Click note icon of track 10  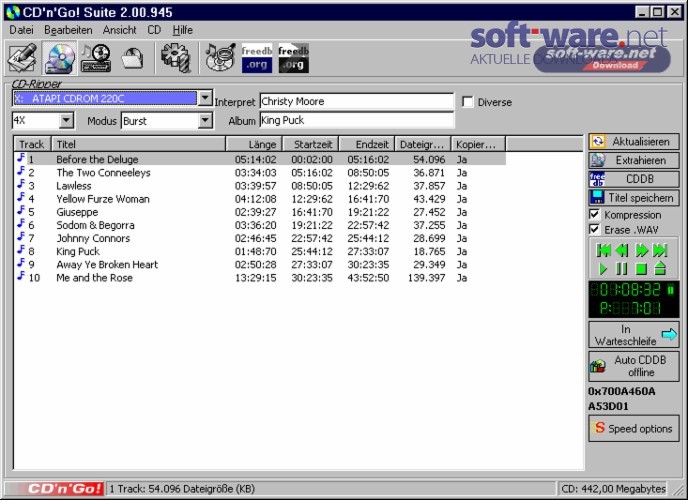tap(20, 277)
